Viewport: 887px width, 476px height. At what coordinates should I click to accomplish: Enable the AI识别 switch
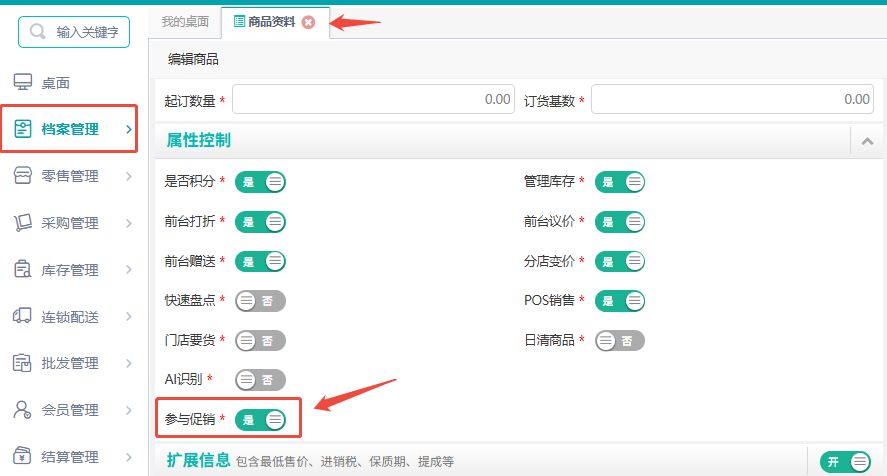[x=260, y=380]
